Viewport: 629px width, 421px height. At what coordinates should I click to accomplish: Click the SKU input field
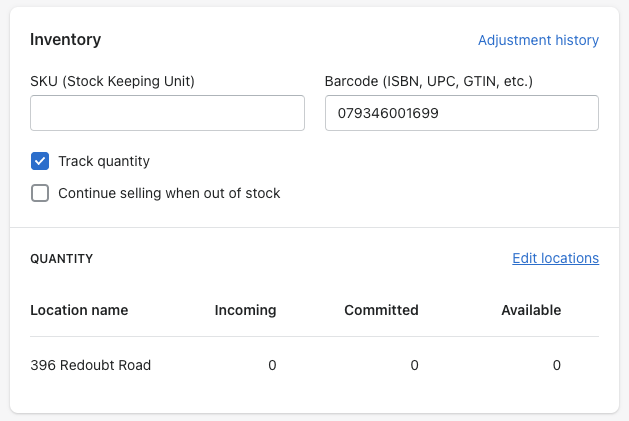pos(167,113)
